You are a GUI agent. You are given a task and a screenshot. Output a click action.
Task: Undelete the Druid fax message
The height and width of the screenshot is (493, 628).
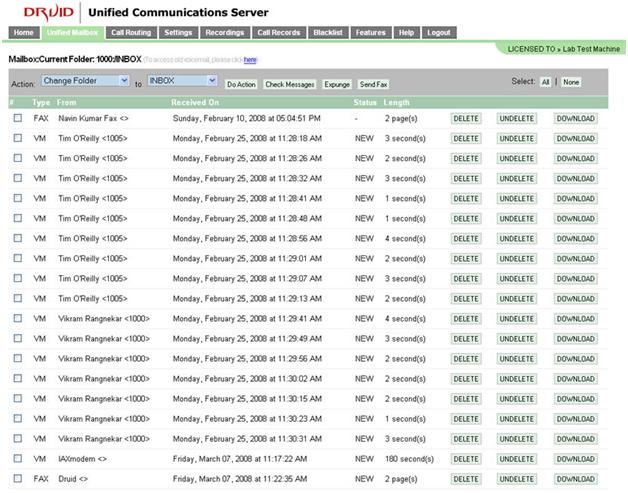point(517,478)
